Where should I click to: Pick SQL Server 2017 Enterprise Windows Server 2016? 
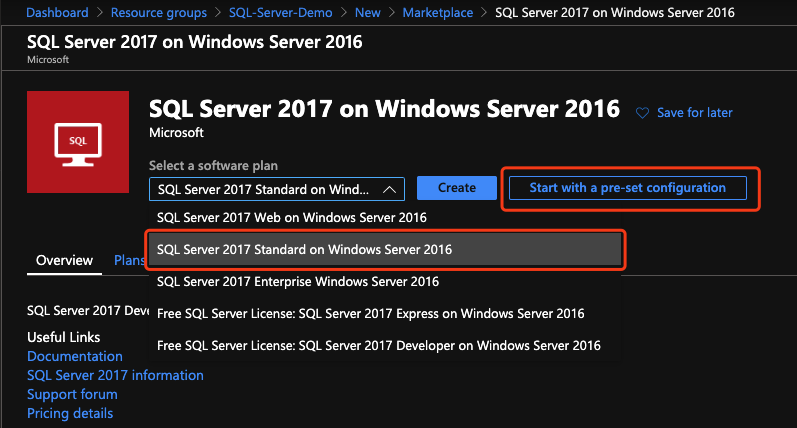tap(385, 282)
